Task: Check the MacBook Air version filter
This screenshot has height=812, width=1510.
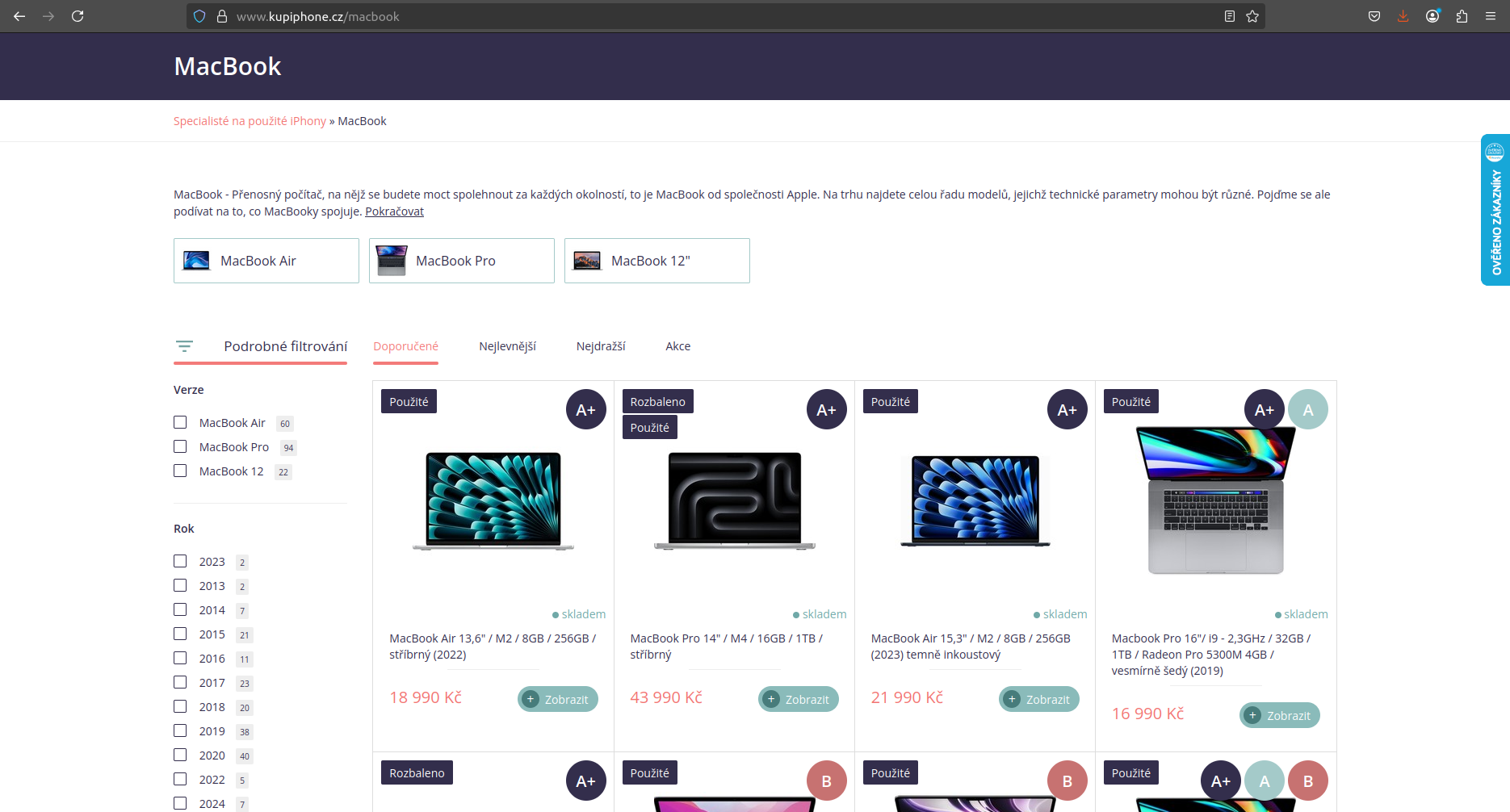Action: (x=180, y=422)
